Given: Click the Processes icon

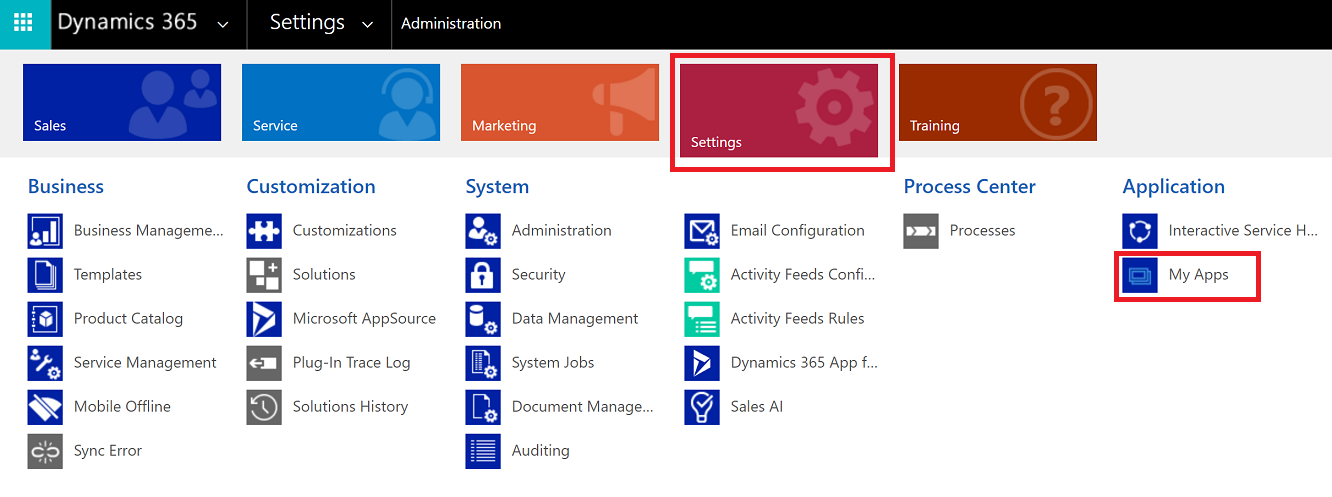Looking at the screenshot, I should pyautogui.click(x=921, y=231).
